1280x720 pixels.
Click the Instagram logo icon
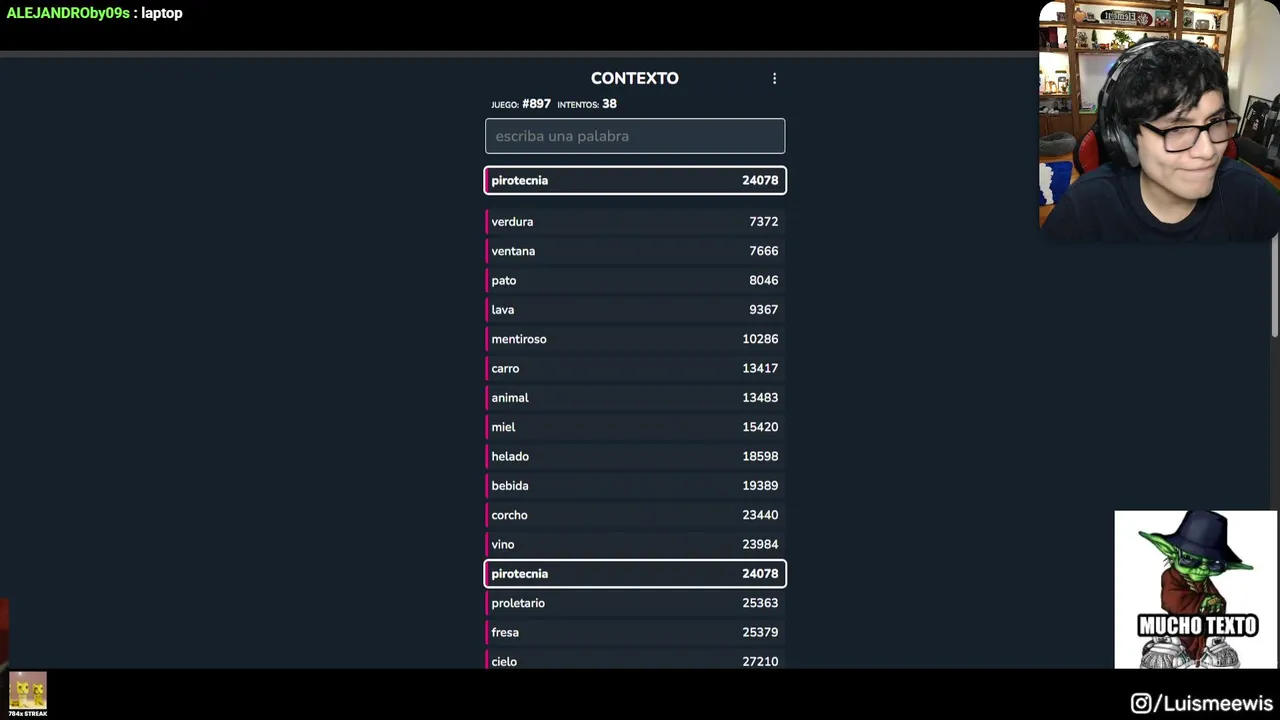tap(1141, 704)
